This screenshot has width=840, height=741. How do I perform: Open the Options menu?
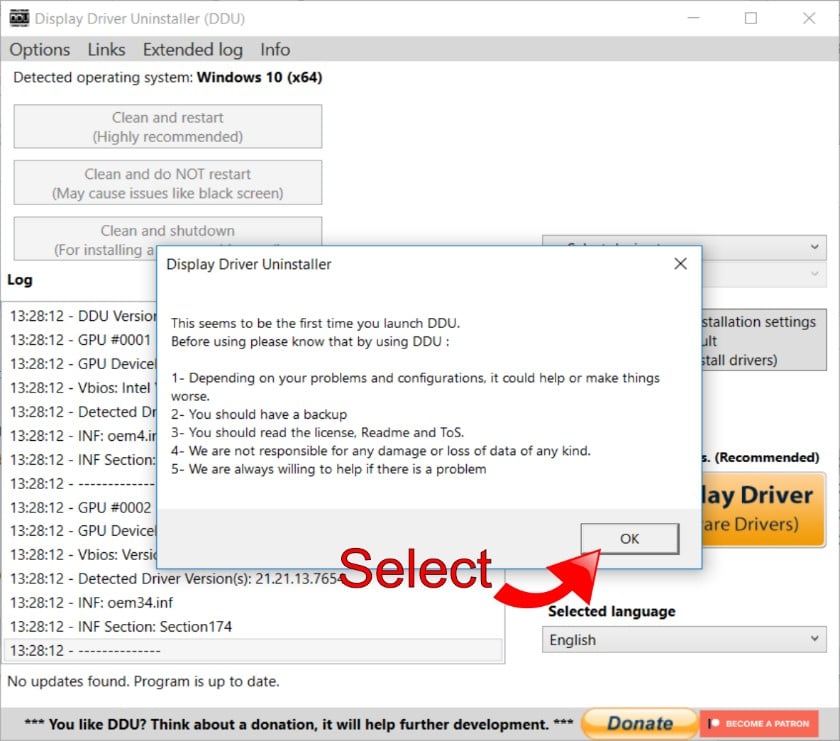(x=40, y=49)
